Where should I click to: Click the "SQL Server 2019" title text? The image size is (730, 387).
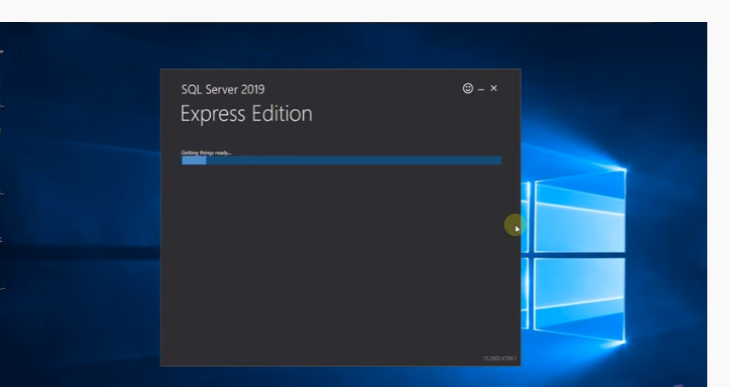click(223, 89)
